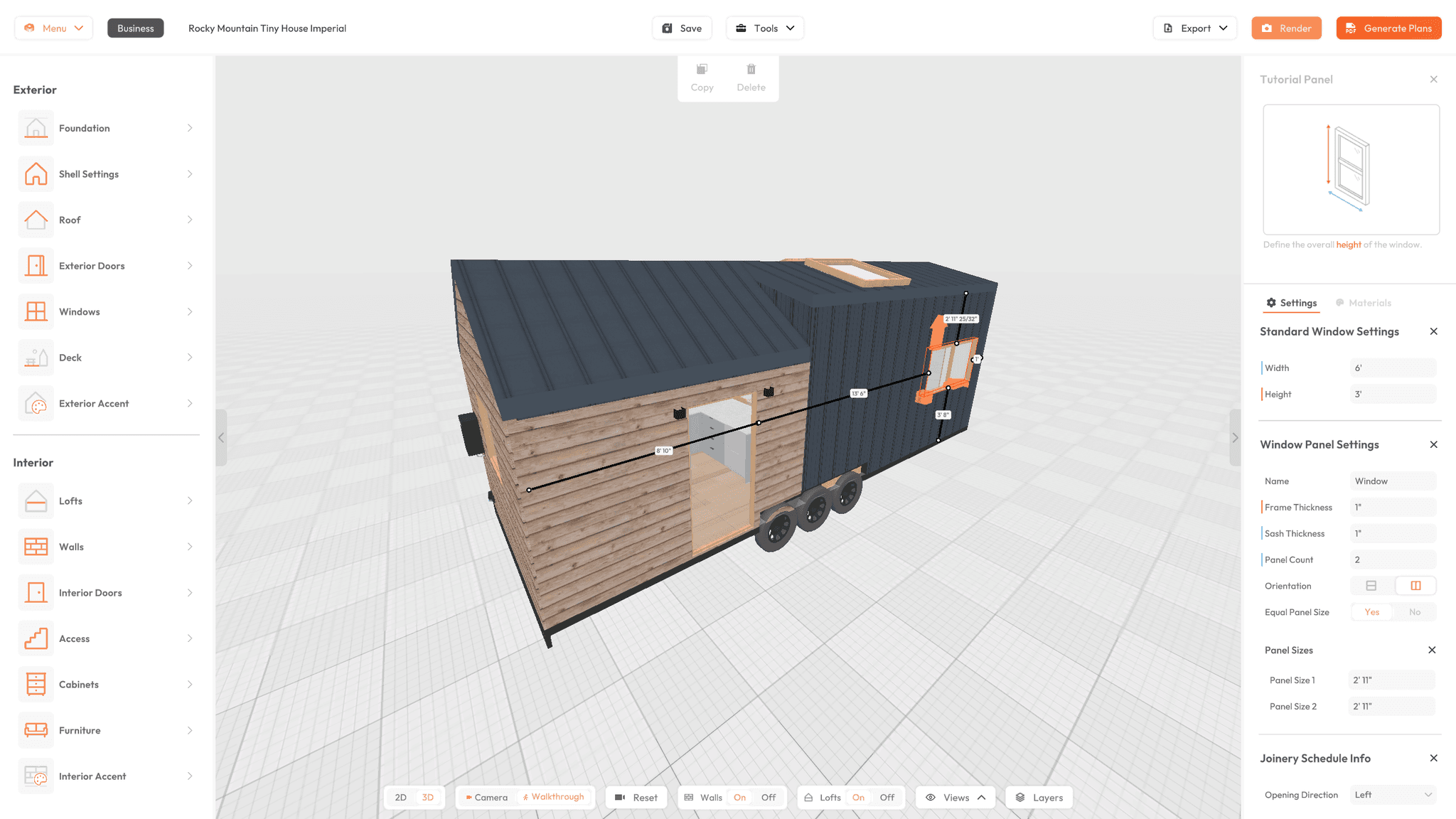Viewport: 1456px width, 819px height.
Task: Set Equal Panel Size to No
Action: pyautogui.click(x=1415, y=611)
